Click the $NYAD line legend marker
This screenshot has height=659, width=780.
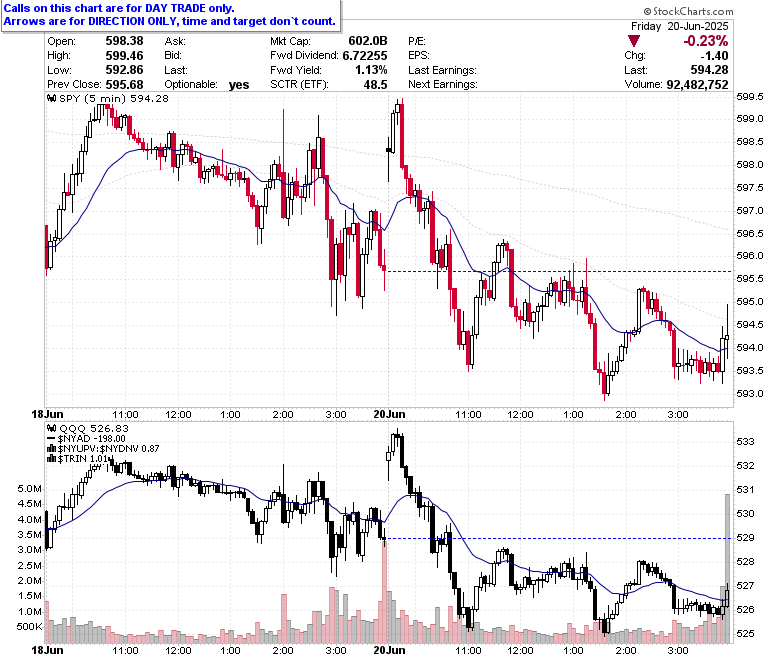tap(51, 439)
